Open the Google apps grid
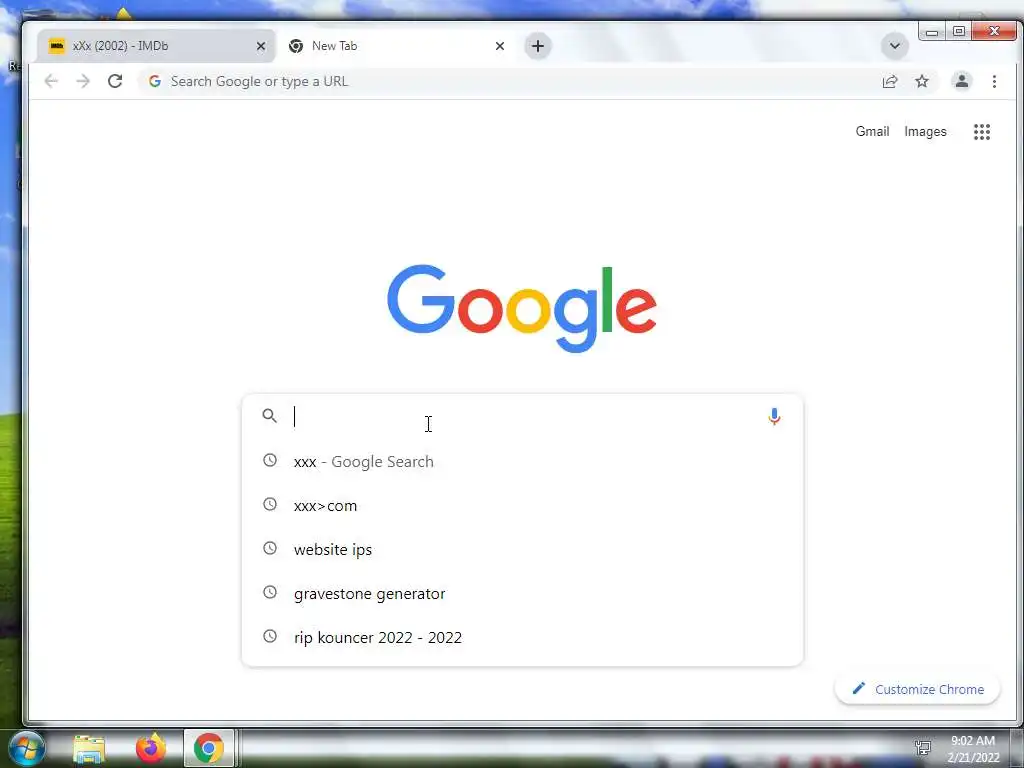This screenshot has height=768, width=1024. (x=982, y=132)
